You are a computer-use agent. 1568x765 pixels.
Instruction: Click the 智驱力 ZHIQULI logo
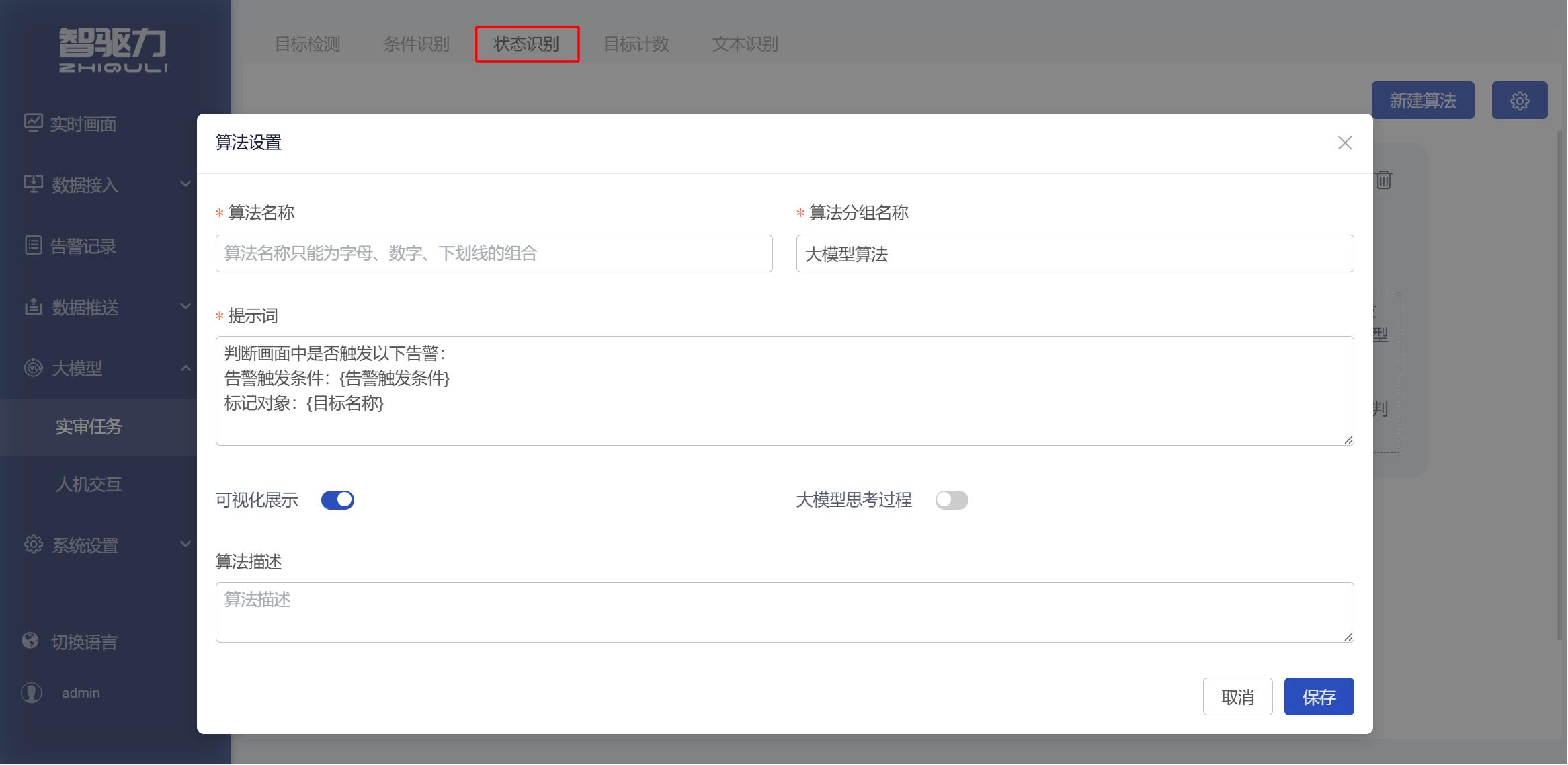click(113, 50)
